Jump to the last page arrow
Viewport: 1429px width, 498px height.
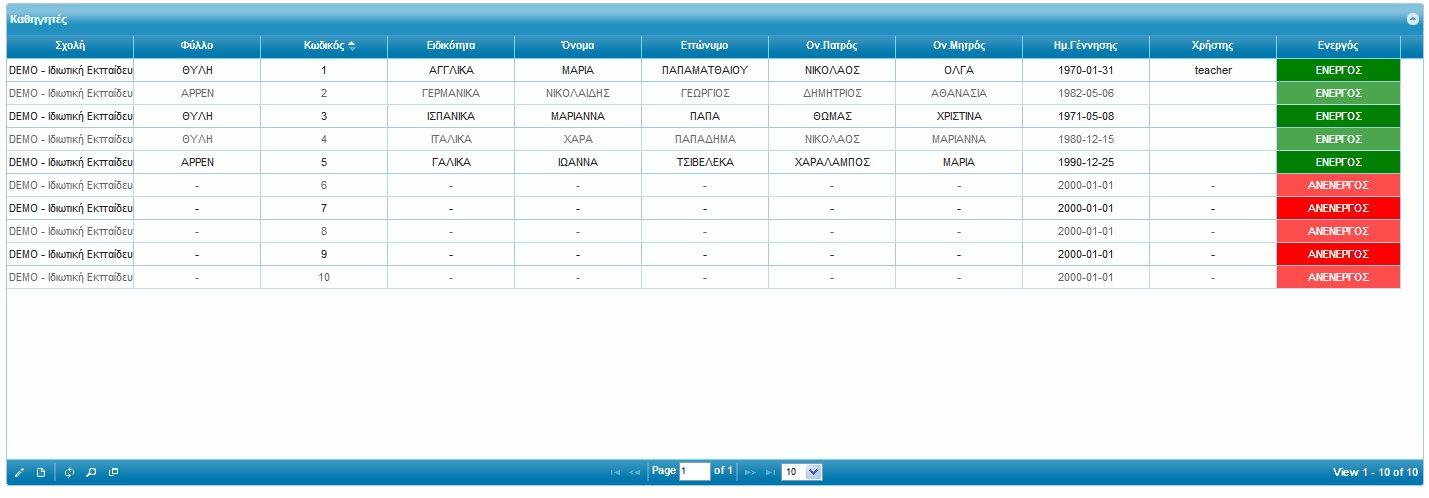pos(770,472)
